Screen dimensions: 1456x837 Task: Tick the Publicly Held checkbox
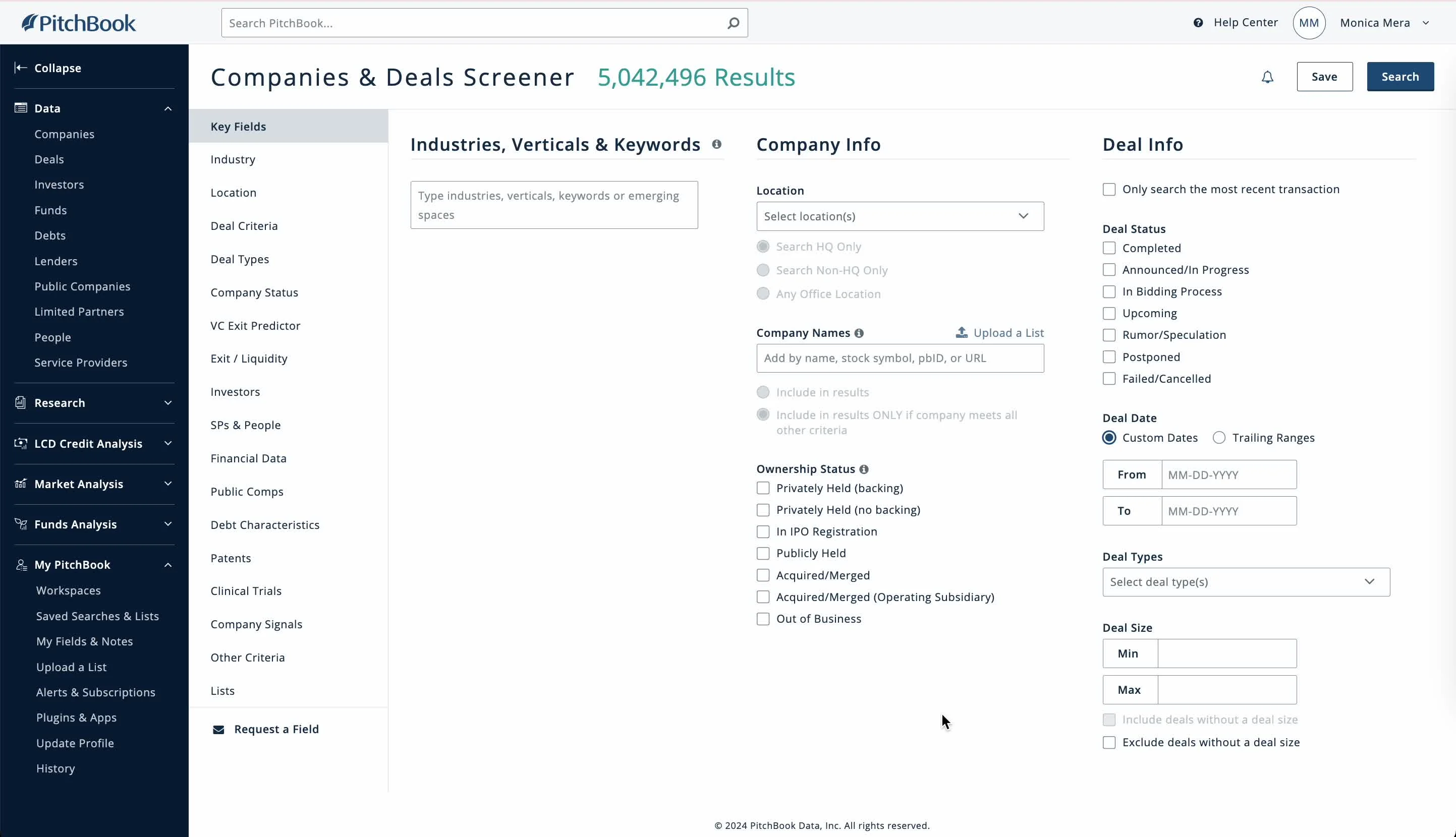tap(763, 554)
